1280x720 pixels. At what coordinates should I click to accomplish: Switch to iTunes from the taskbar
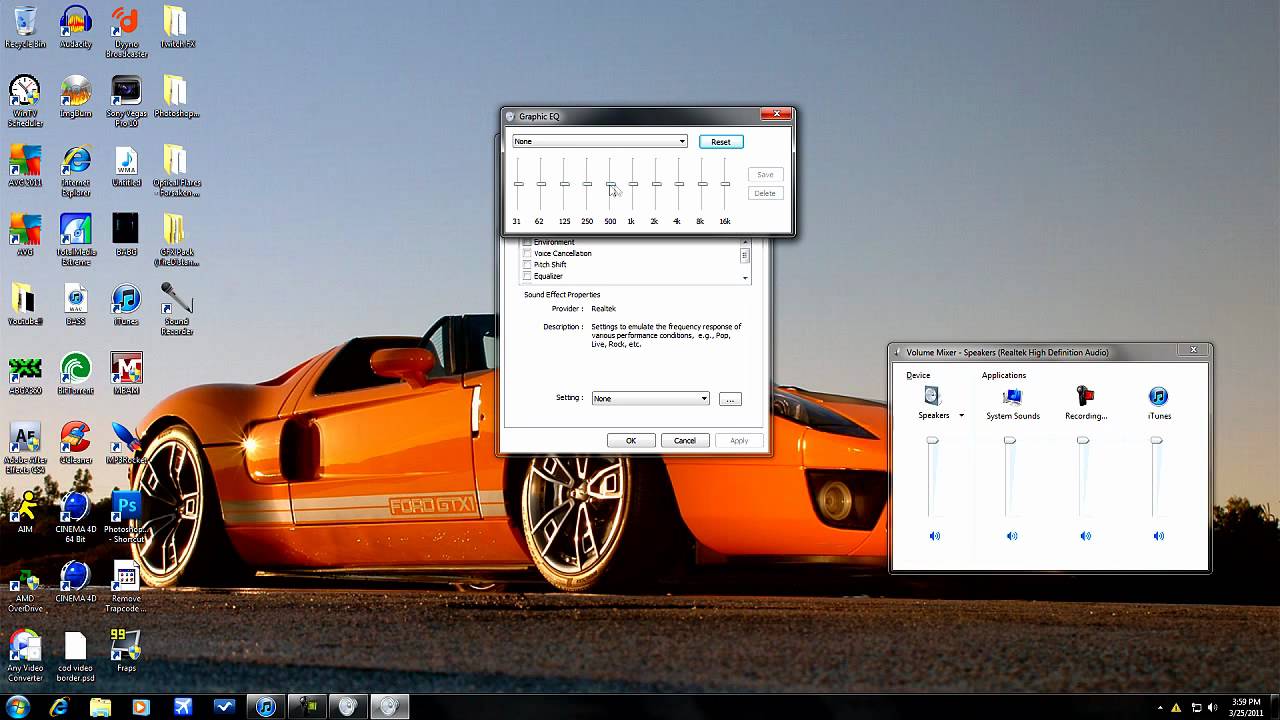[x=265, y=707]
